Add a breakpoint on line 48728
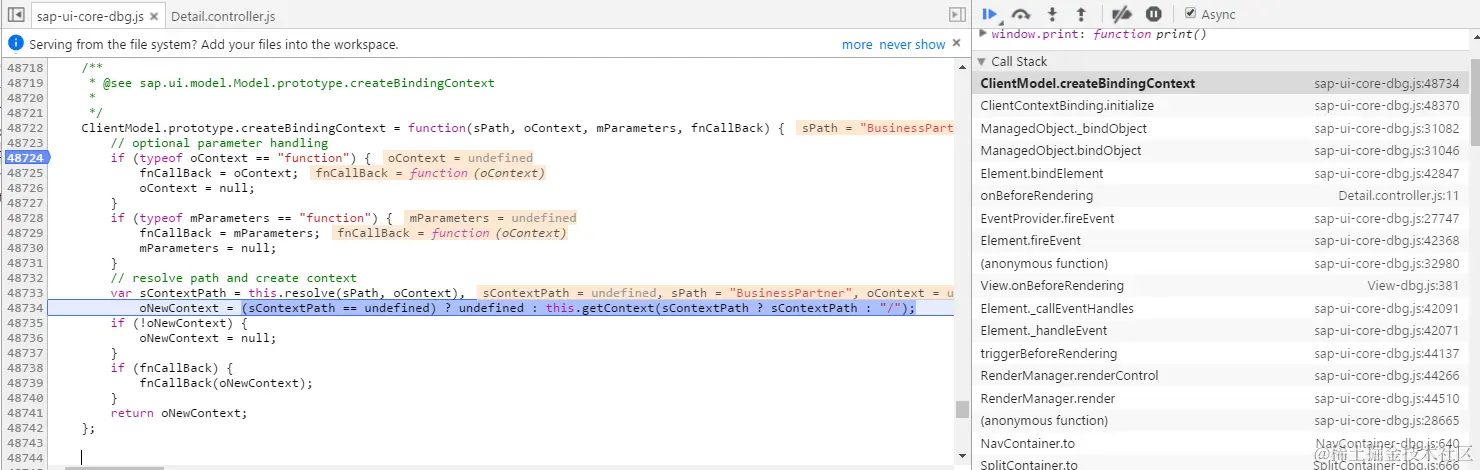The width and height of the screenshot is (1480, 470). click(x=25, y=218)
